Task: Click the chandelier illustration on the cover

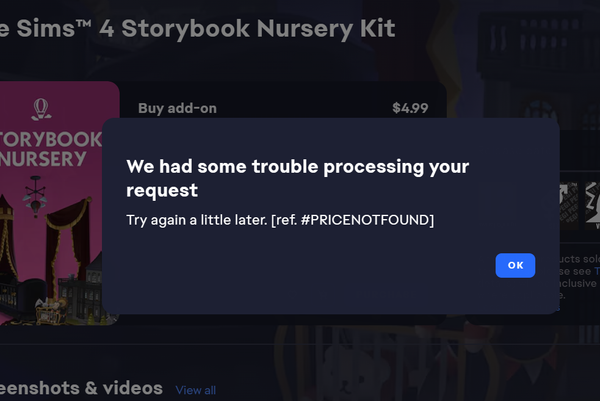Action: (x=36, y=192)
